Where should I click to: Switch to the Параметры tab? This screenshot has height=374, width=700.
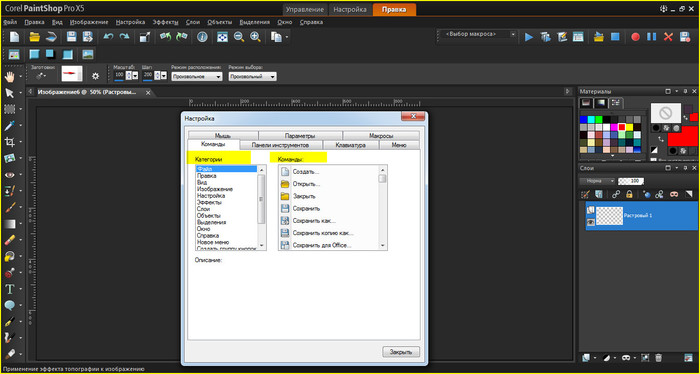[x=300, y=136]
